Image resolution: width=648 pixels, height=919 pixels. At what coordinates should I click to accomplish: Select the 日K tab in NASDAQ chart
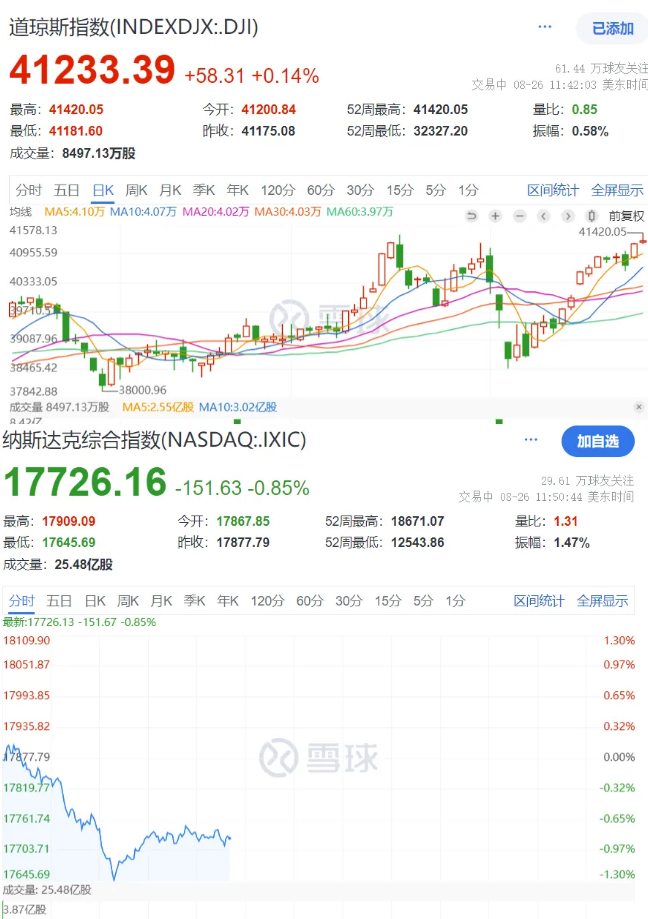pos(95,601)
